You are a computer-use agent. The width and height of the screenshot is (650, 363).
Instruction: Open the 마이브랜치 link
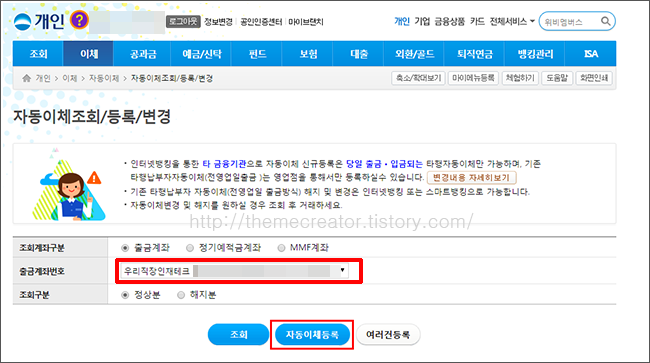(x=306, y=22)
